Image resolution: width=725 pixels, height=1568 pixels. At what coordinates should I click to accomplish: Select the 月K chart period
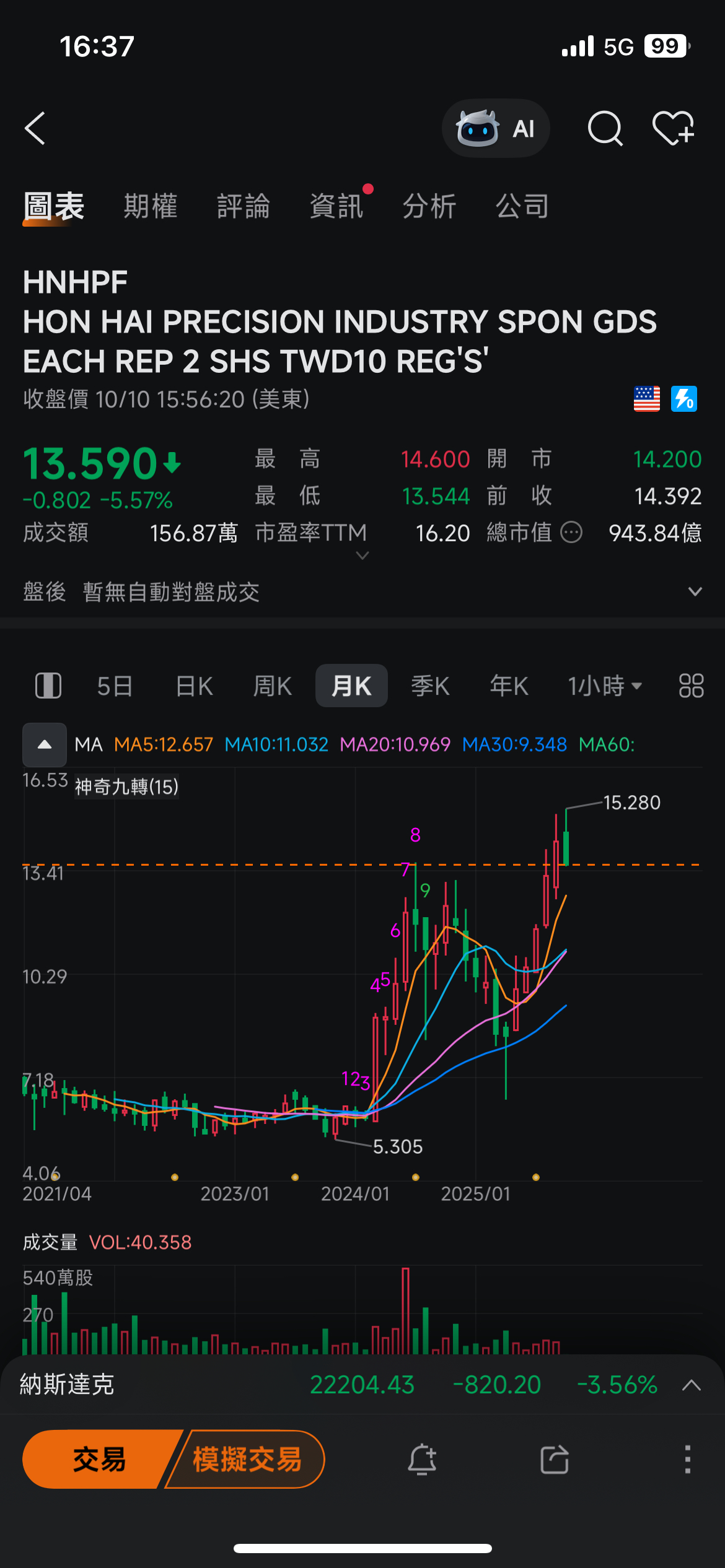(351, 686)
